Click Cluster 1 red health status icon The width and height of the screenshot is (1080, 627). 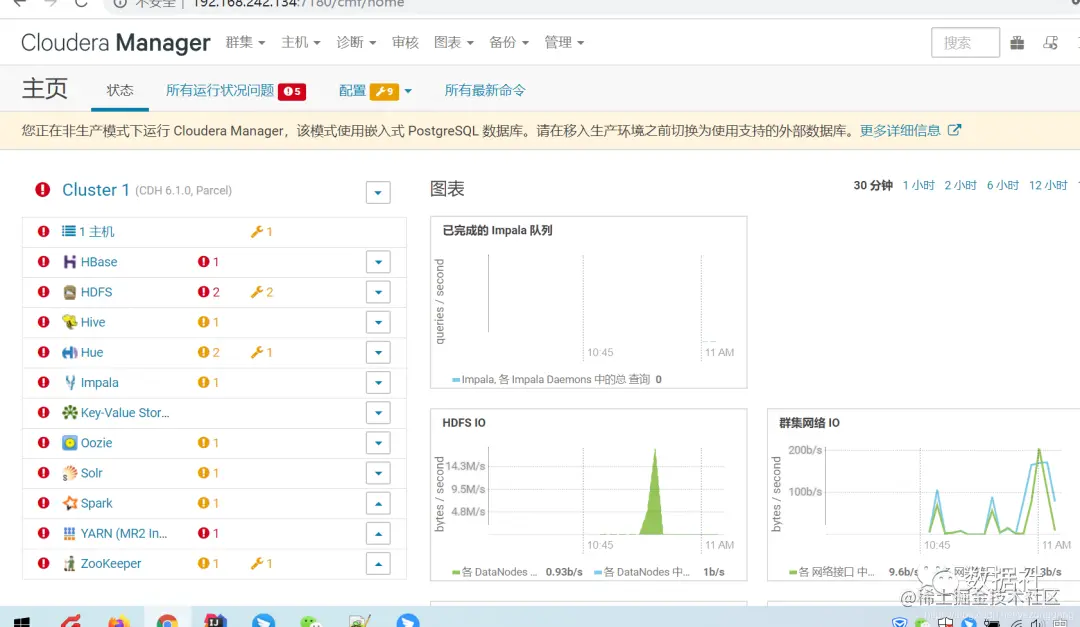point(43,189)
